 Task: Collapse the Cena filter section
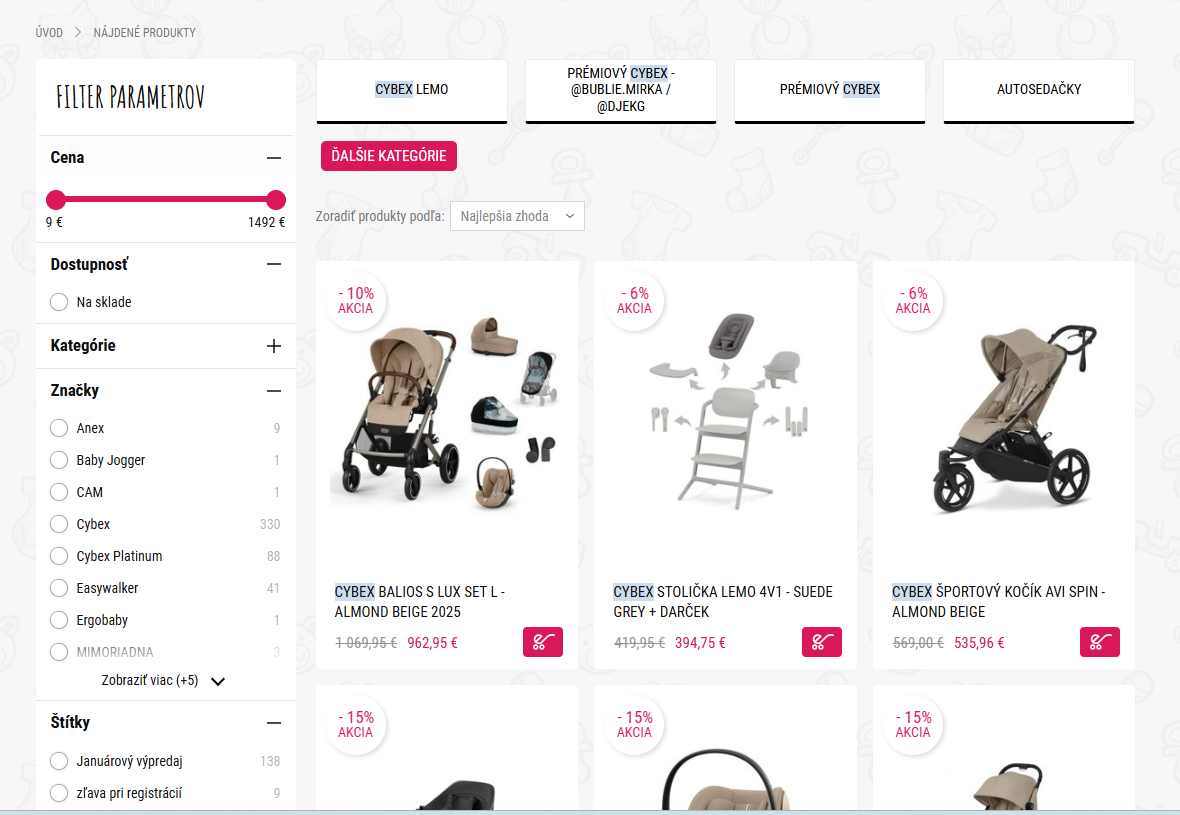pos(274,158)
